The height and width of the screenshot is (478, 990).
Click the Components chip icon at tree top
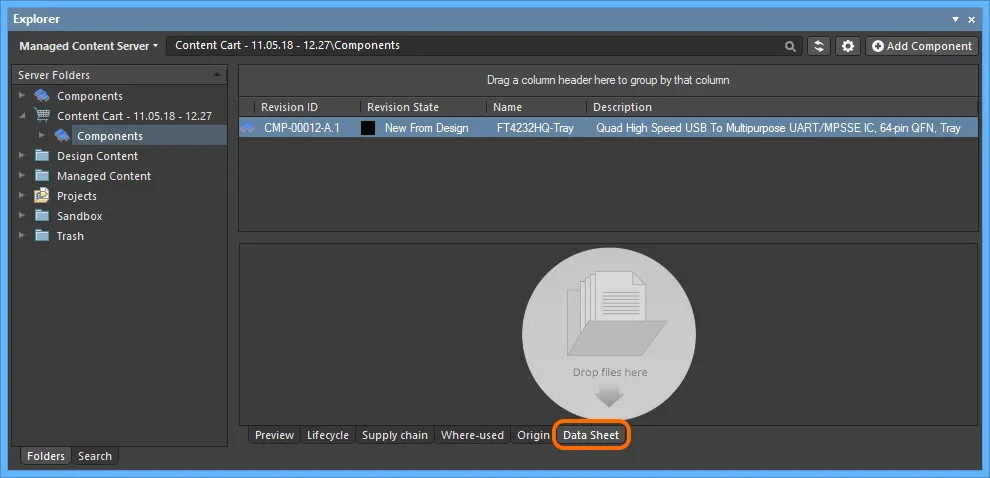coord(42,96)
